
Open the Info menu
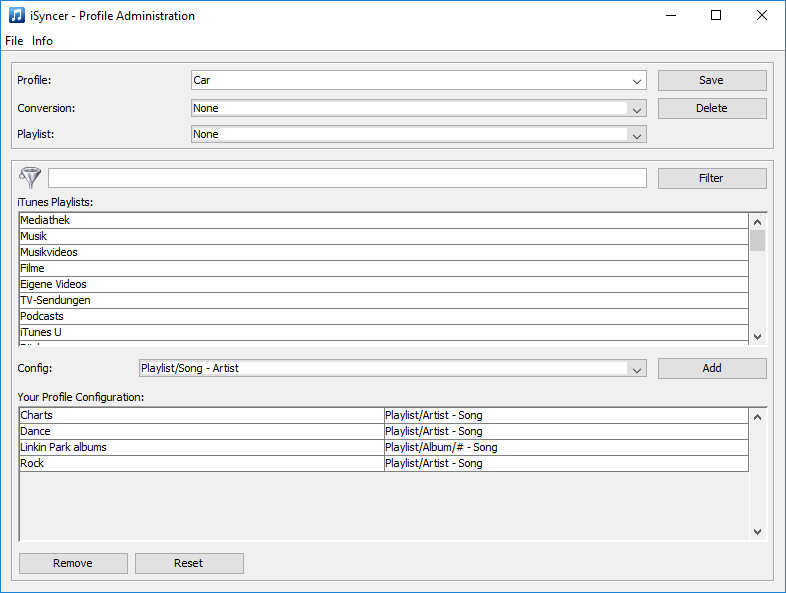pyautogui.click(x=42, y=41)
